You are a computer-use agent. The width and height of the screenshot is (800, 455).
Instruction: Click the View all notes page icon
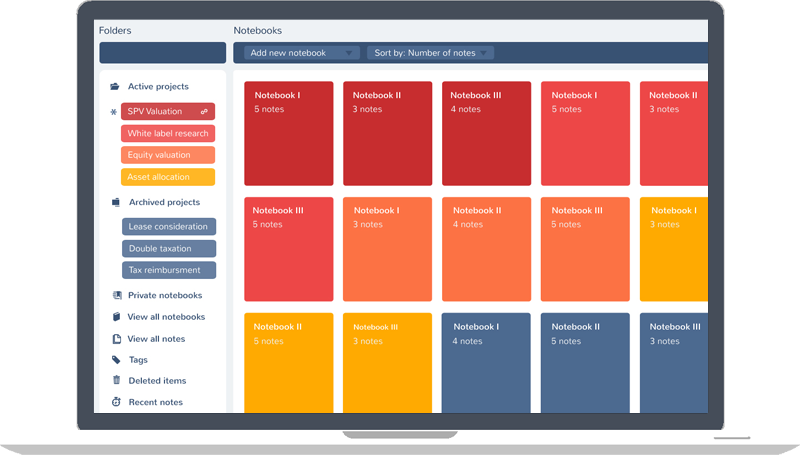point(117,339)
